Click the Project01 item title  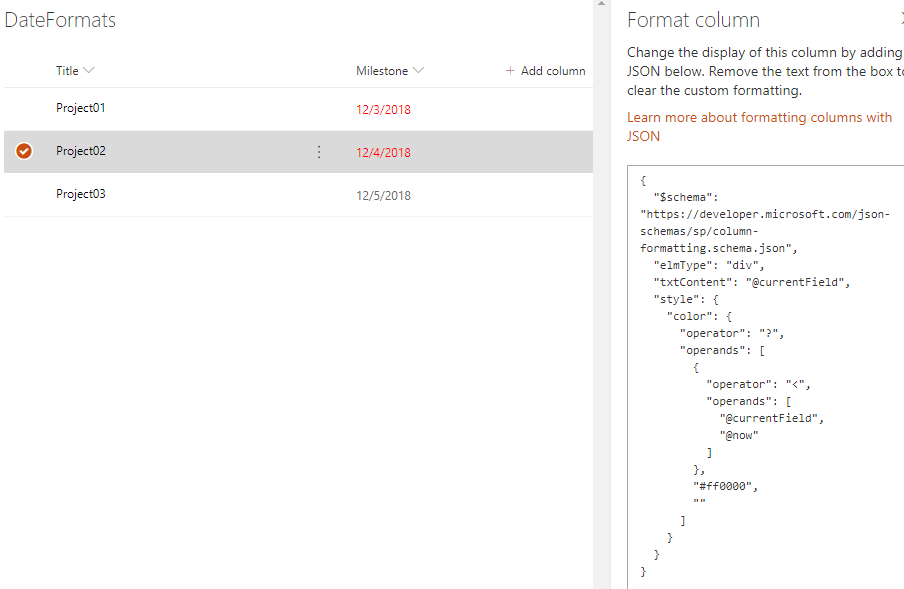pyautogui.click(x=80, y=108)
